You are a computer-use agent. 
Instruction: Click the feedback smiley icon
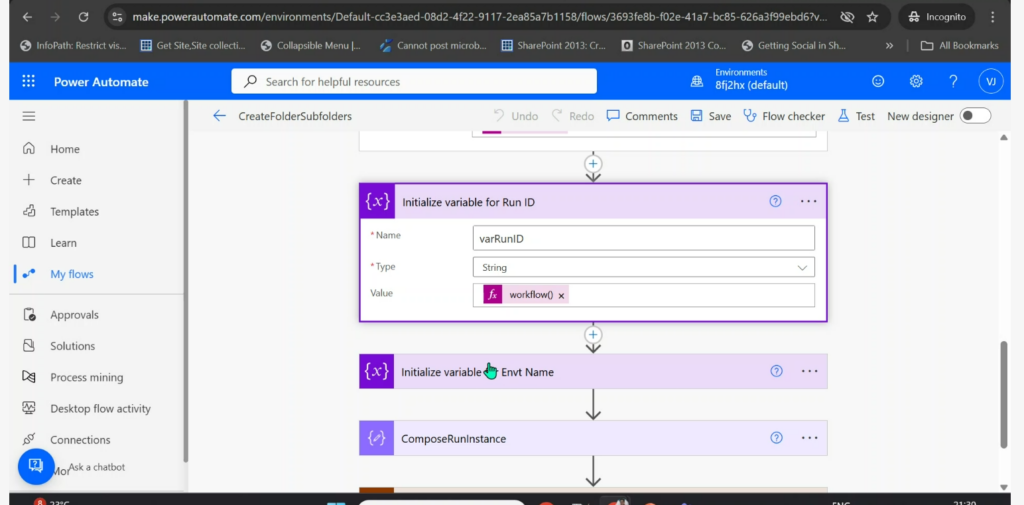(878, 81)
